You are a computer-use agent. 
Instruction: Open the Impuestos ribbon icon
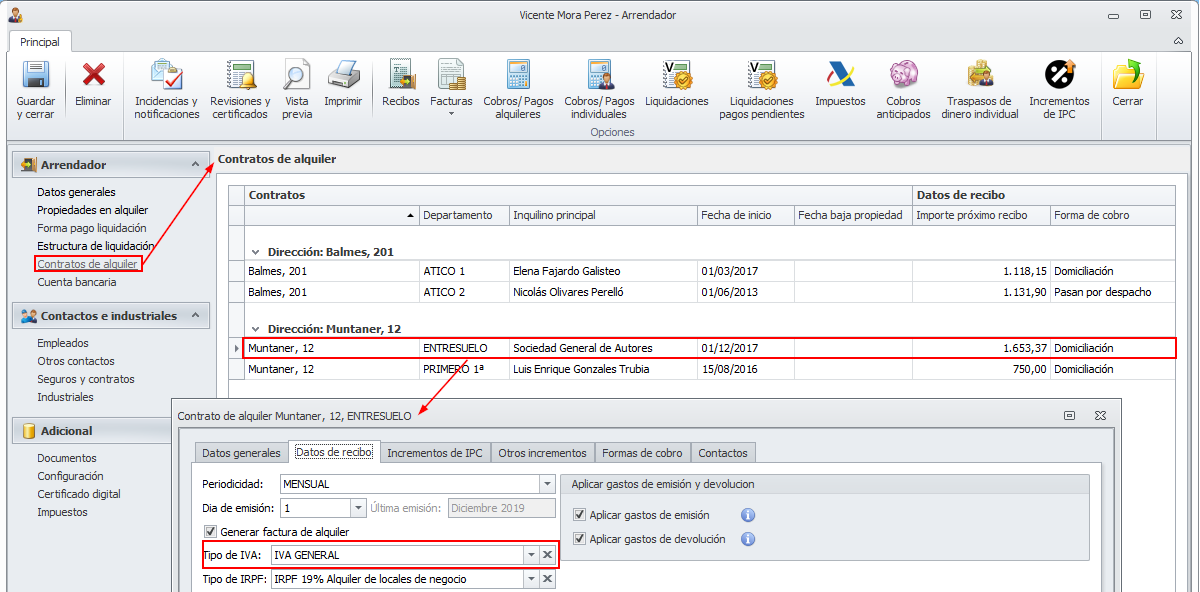point(840,76)
